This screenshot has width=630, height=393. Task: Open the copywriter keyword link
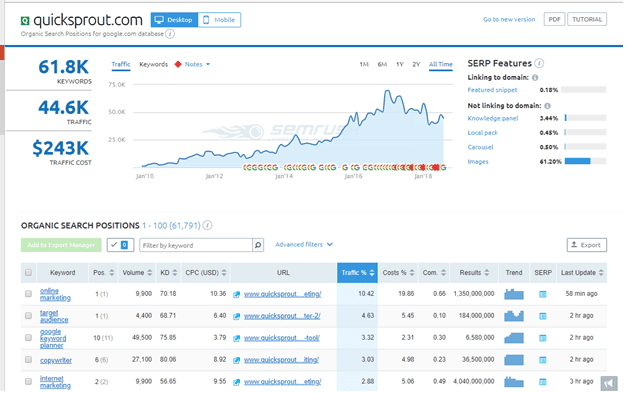coord(56,360)
